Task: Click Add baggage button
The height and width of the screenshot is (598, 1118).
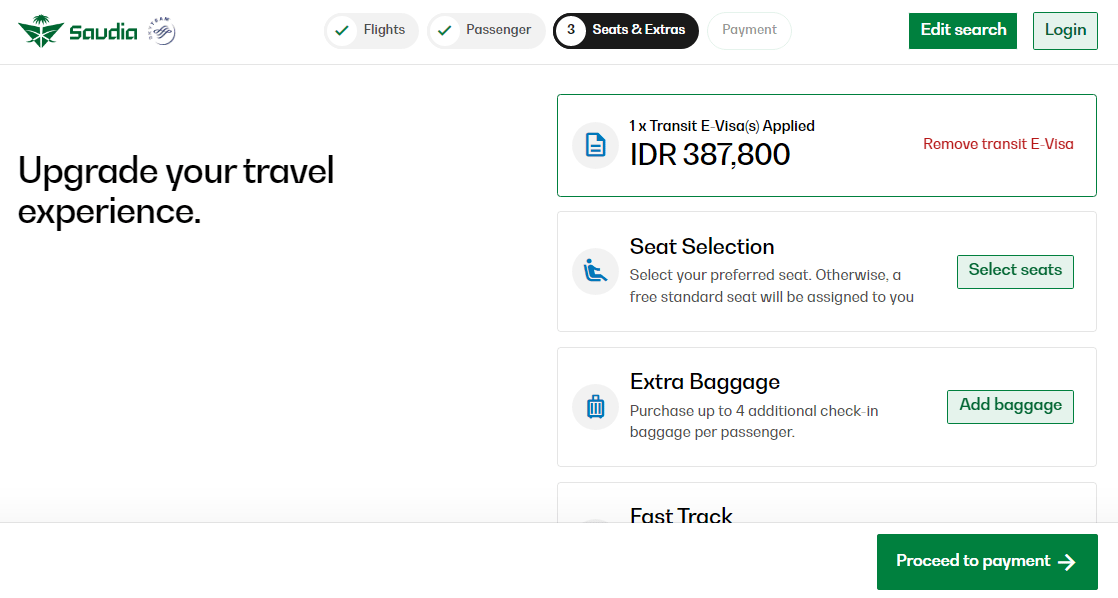Action: pos(1010,405)
